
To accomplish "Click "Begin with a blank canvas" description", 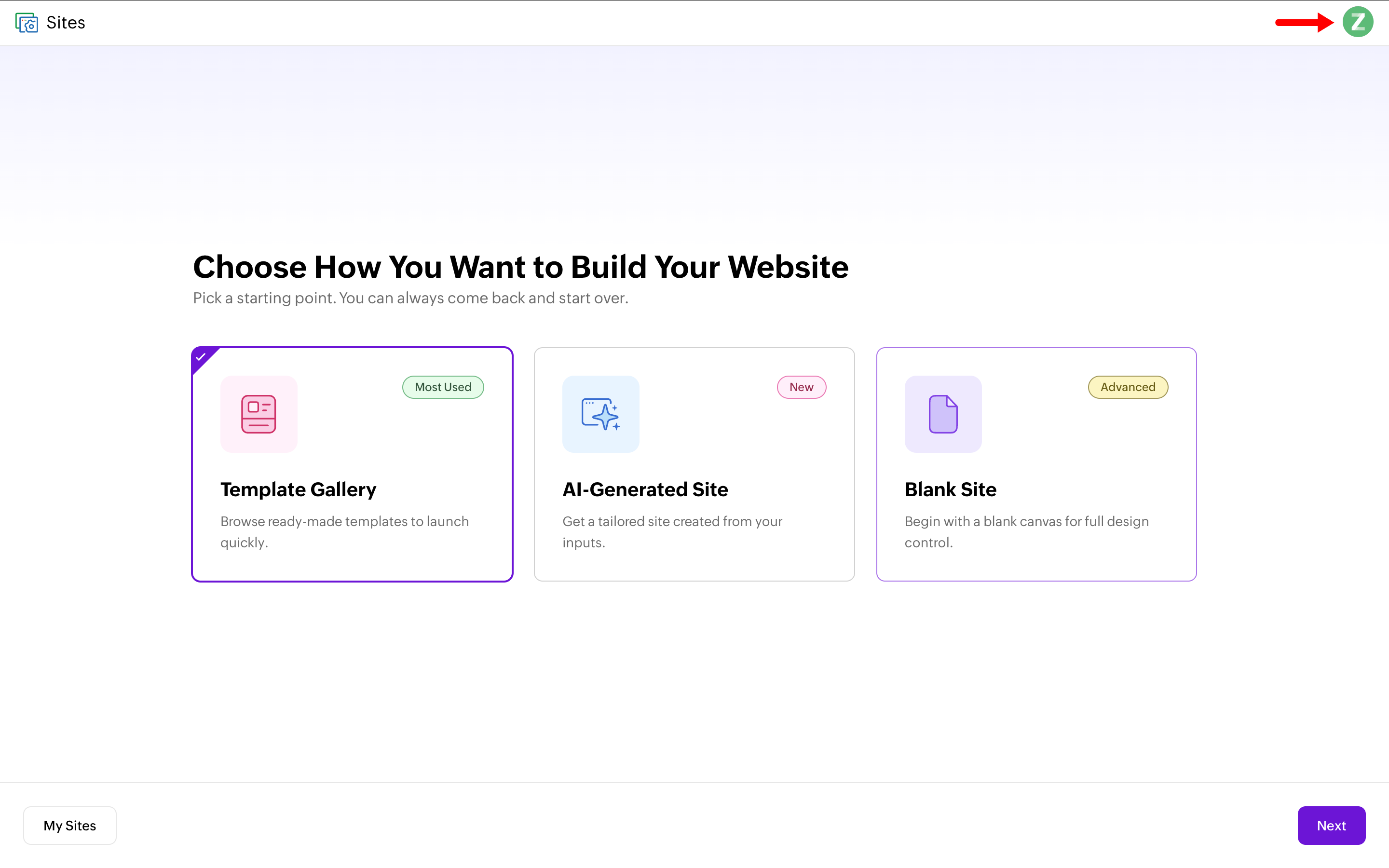I will (x=1027, y=531).
